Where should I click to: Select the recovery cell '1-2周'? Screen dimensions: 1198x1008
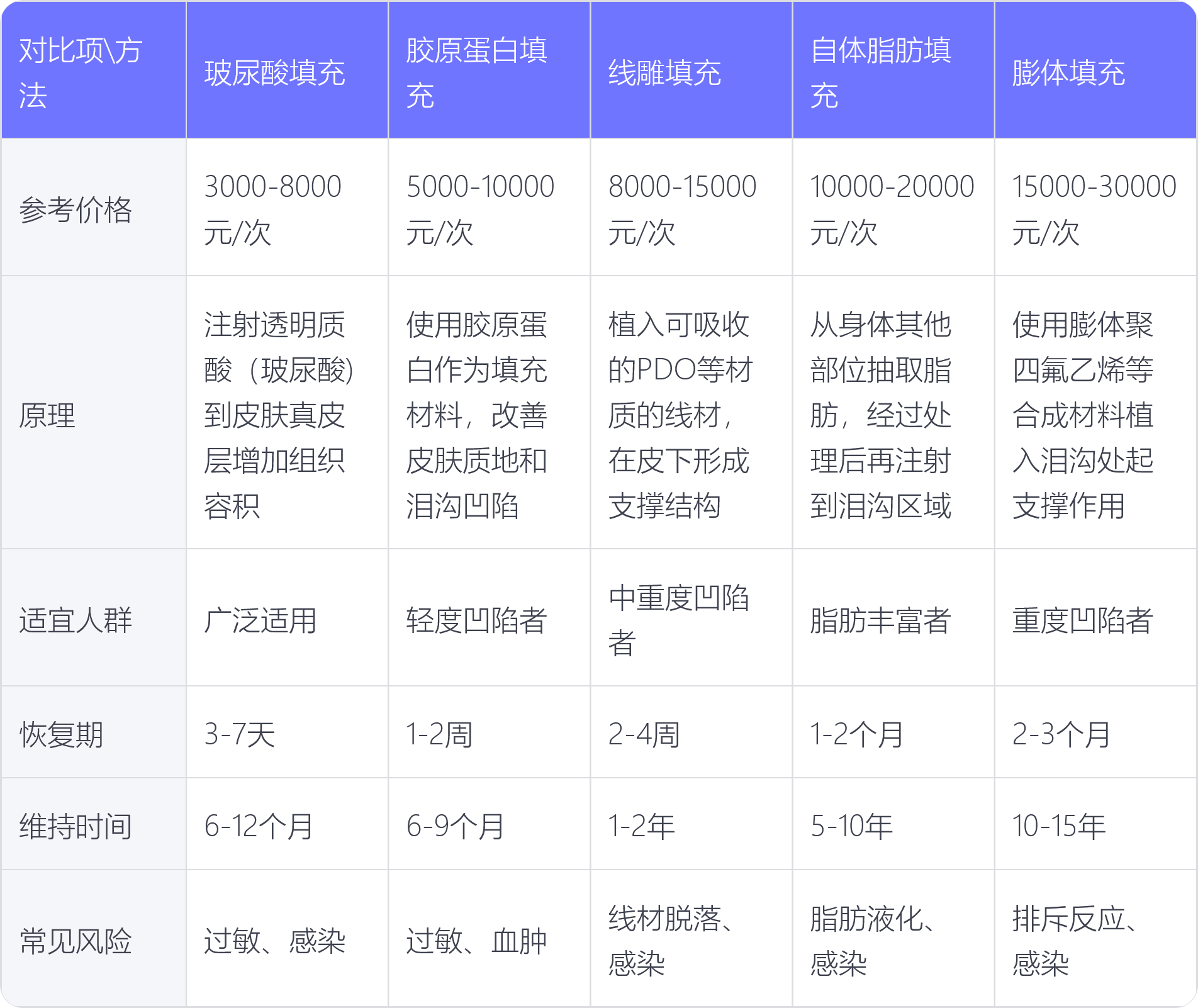(489, 732)
